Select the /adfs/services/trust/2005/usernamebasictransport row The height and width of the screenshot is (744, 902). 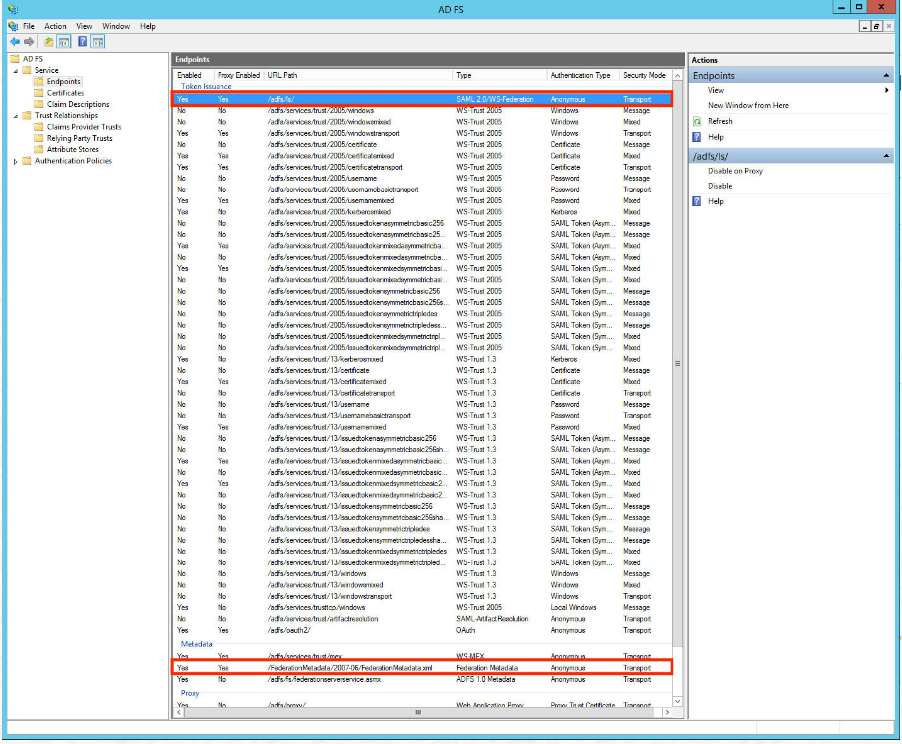coord(422,189)
